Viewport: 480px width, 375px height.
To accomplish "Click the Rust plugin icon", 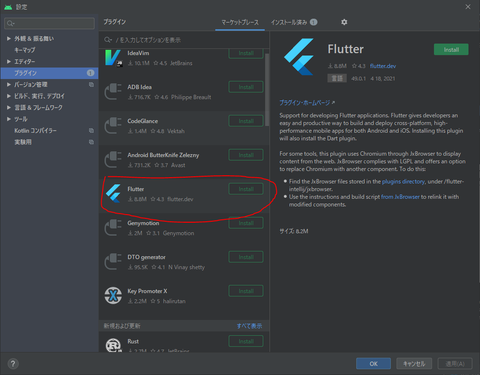I will coord(113,345).
